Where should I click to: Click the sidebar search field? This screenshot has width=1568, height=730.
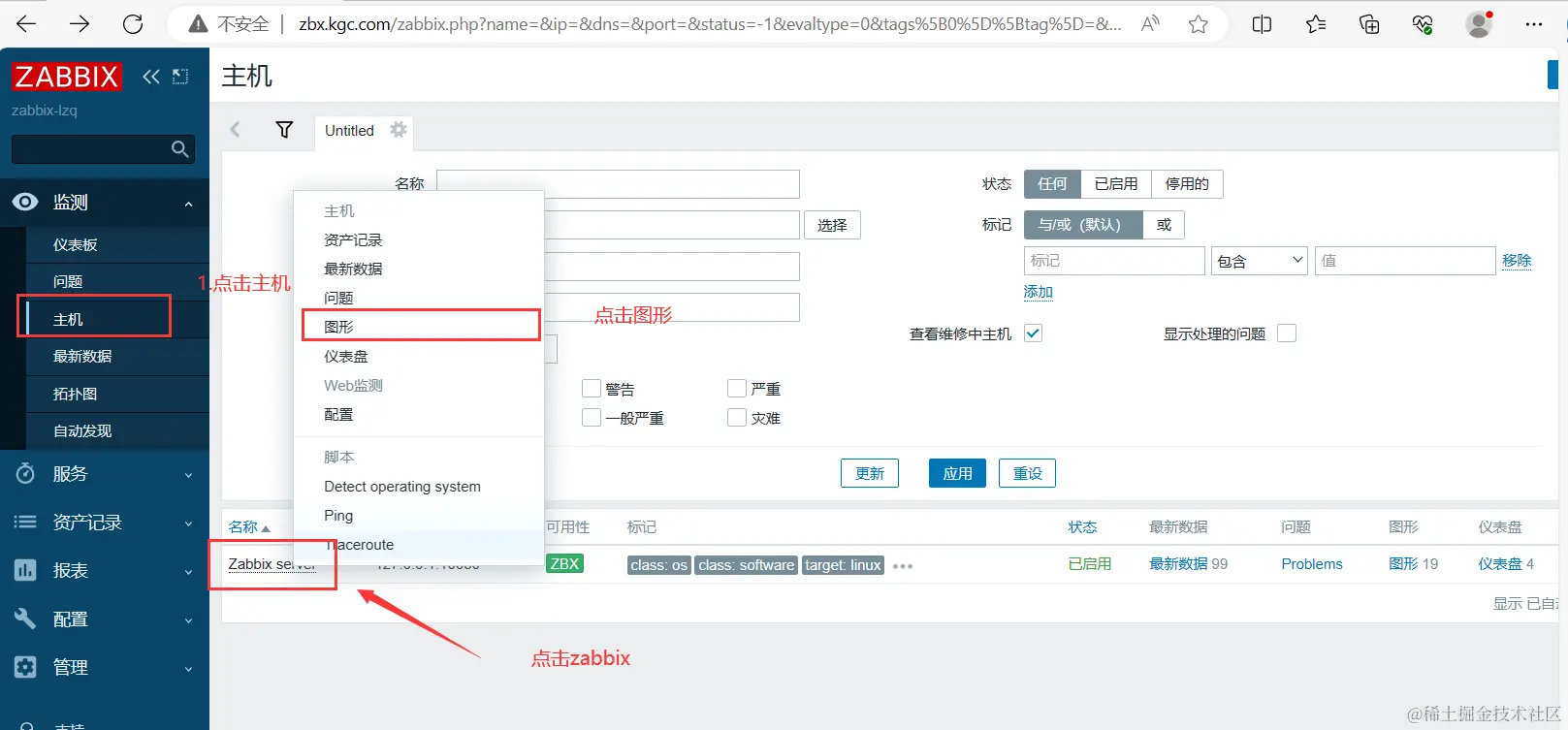[103, 149]
